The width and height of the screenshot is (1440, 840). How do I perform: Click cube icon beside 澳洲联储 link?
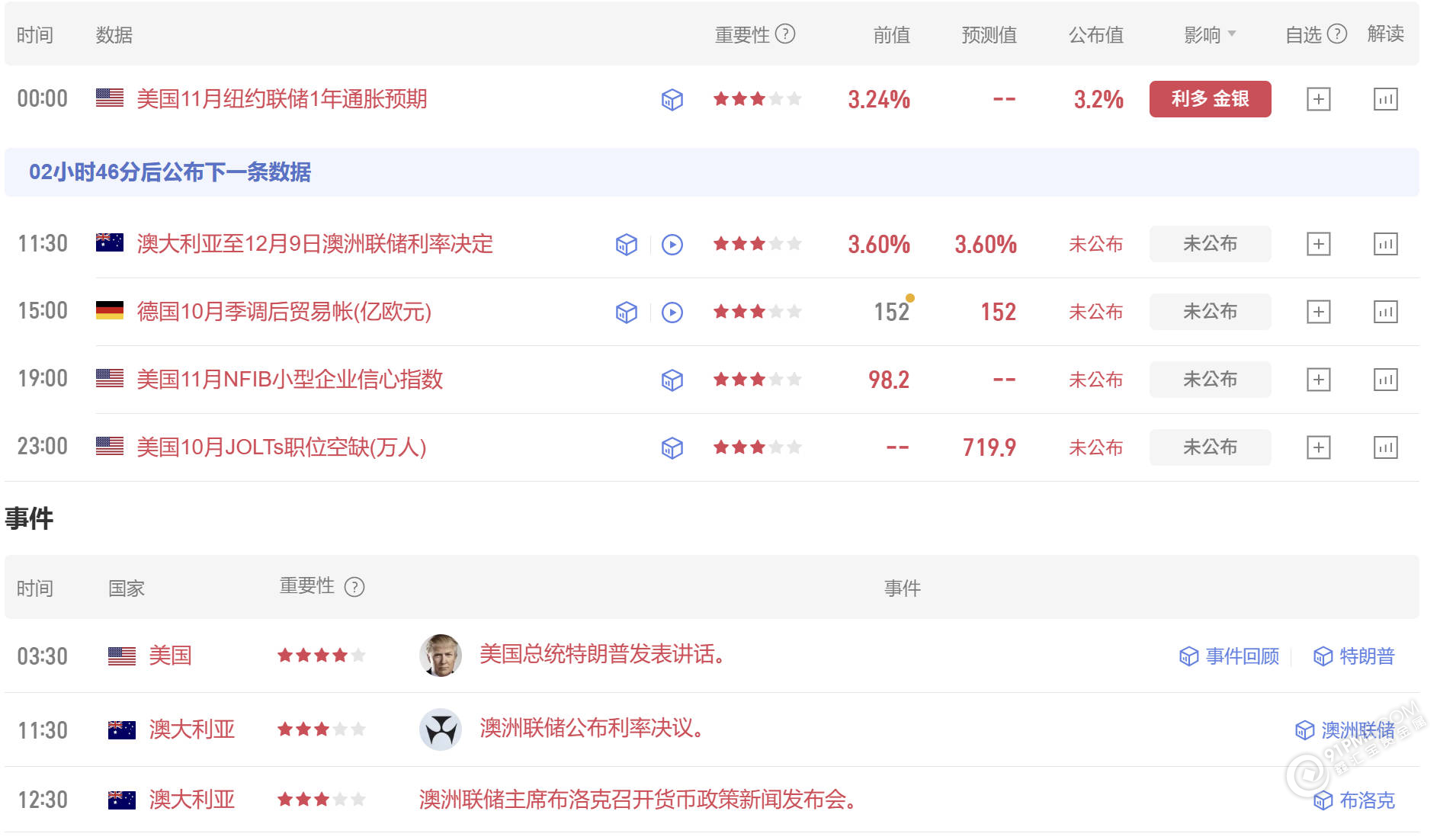(1305, 729)
